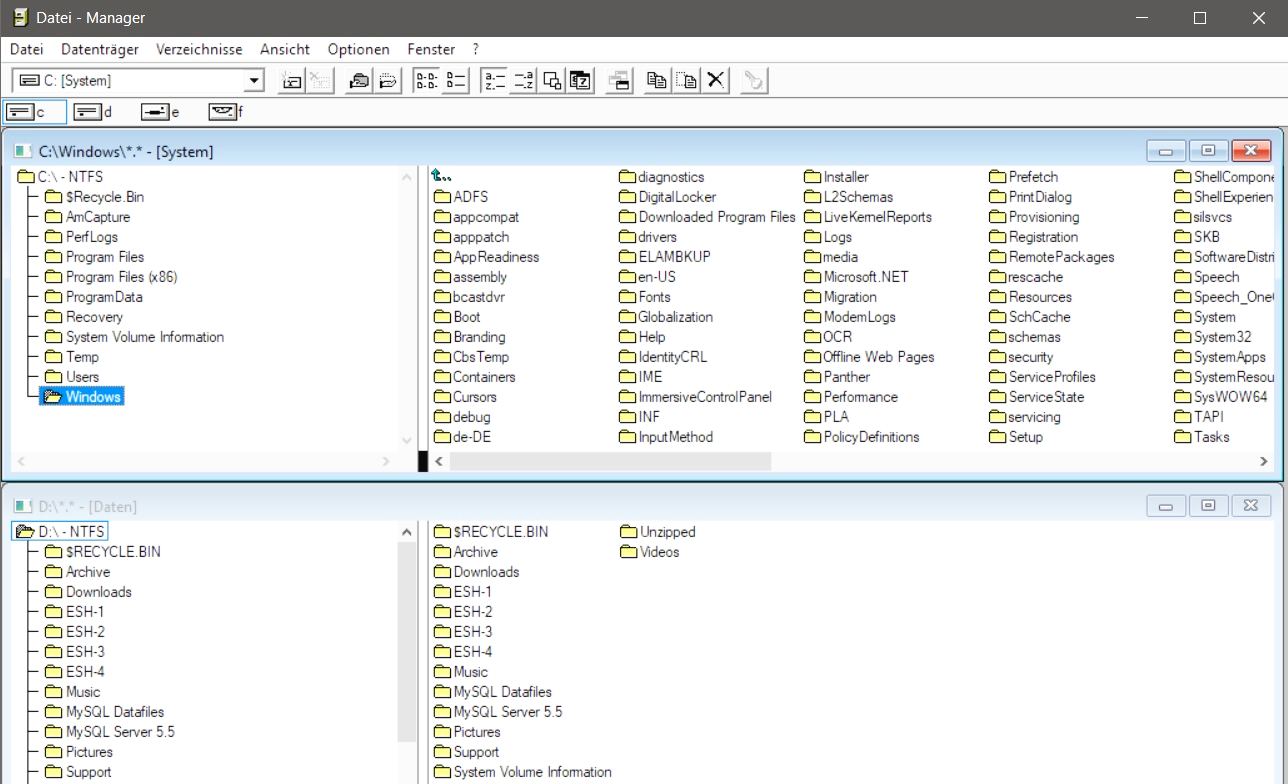Restore the D:\*.* [Daten] child window

pos(1208,506)
